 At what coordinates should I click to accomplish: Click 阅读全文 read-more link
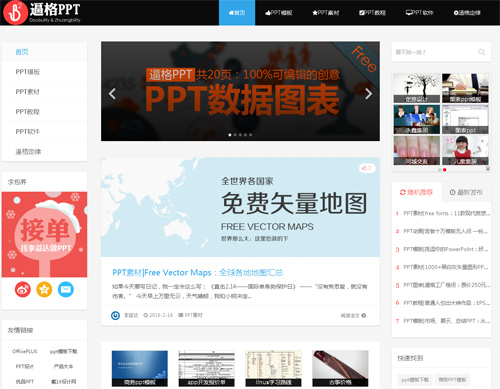pos(353,315)
